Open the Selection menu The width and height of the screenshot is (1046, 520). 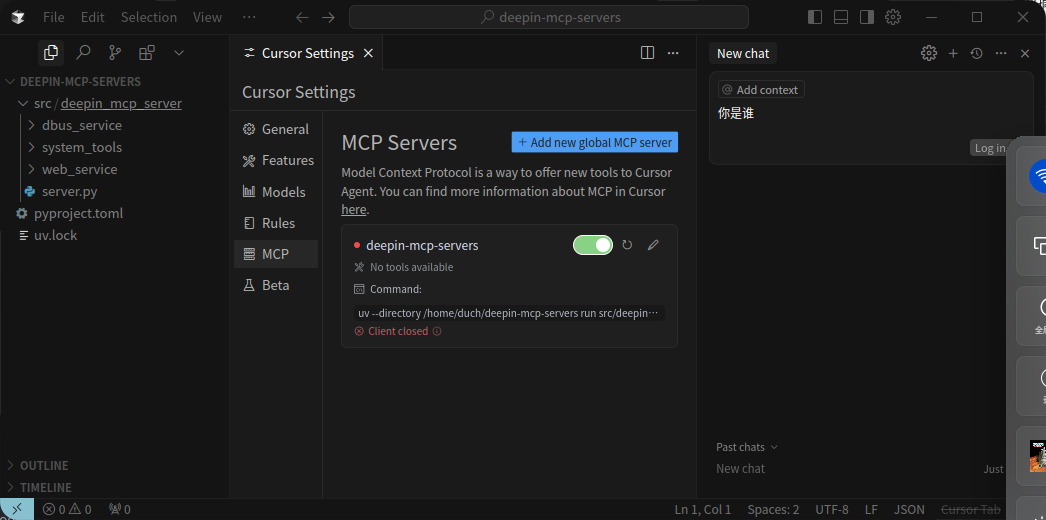coord(149,17)
